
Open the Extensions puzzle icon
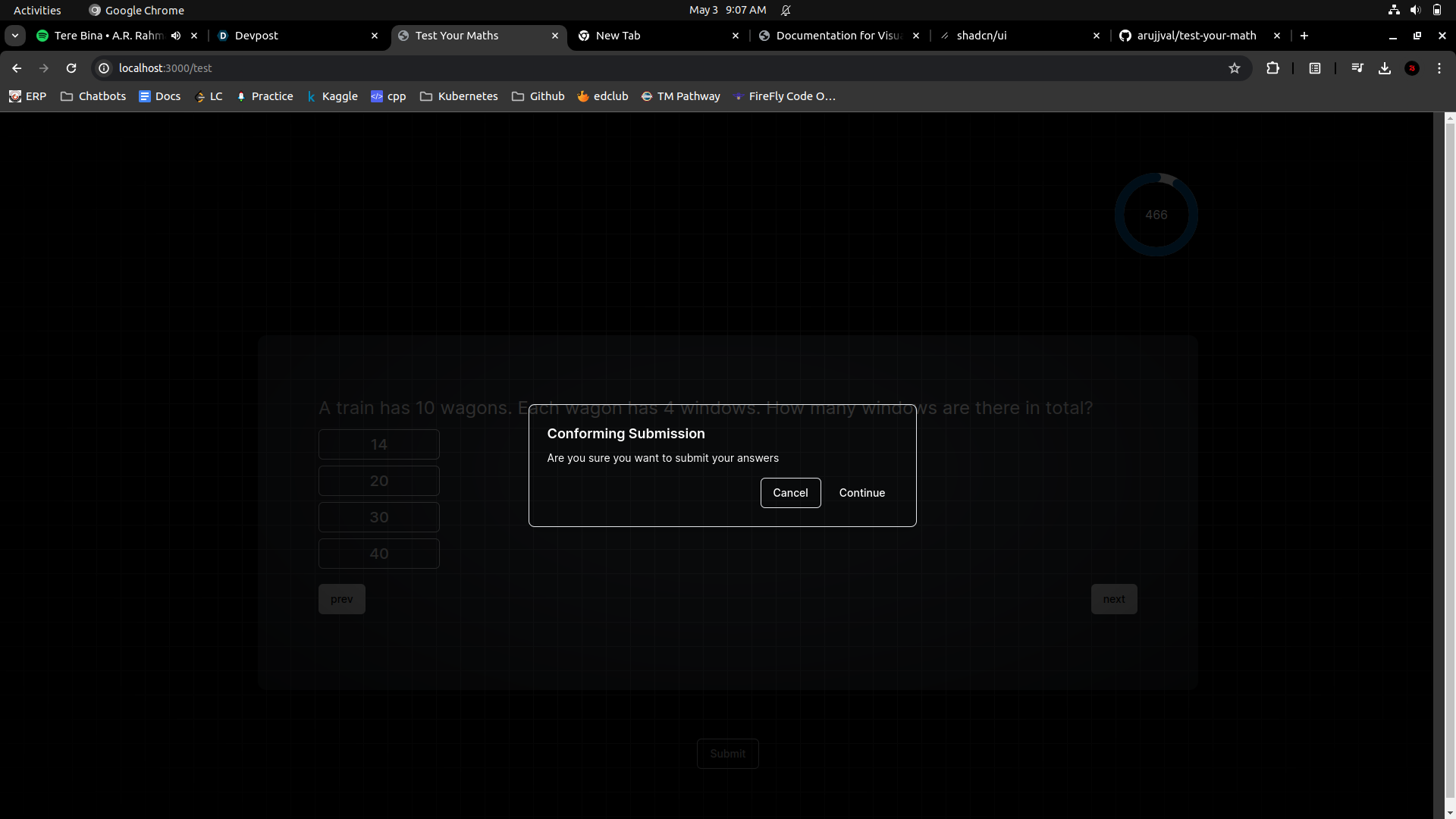[x=1272, y=68]
